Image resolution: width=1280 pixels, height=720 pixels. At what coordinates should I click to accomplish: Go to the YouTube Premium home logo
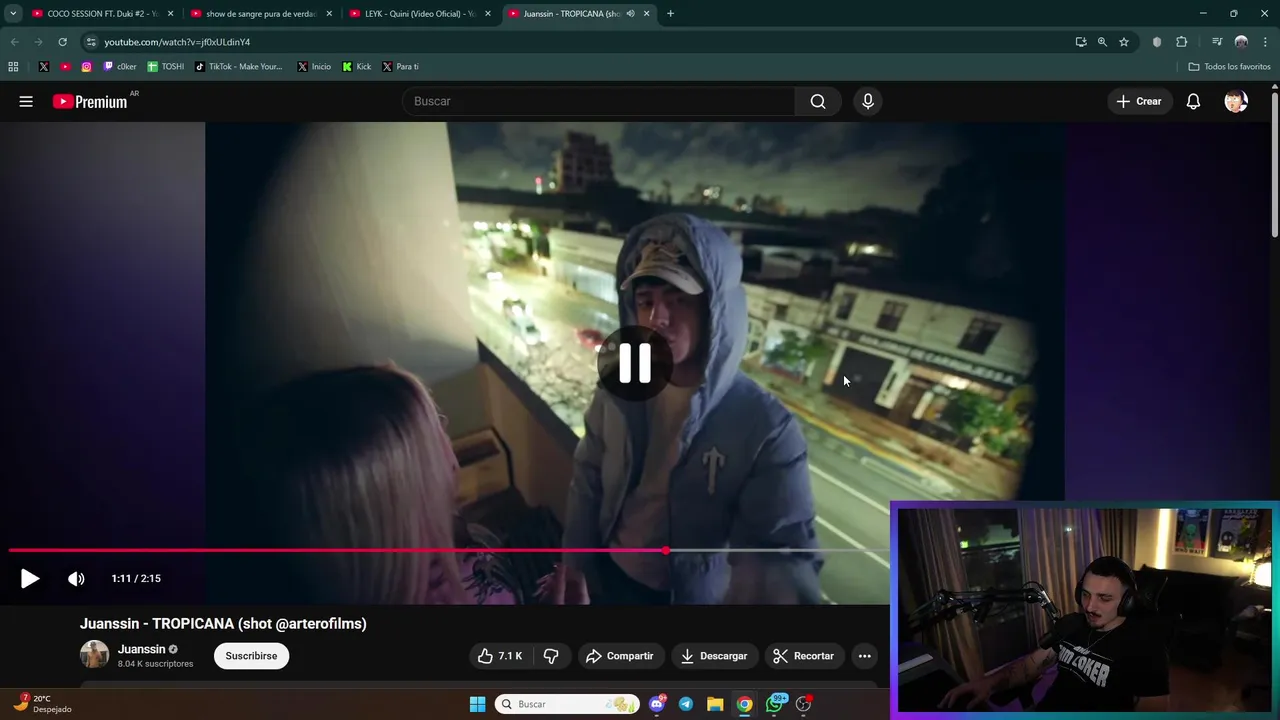coord(90,101)
